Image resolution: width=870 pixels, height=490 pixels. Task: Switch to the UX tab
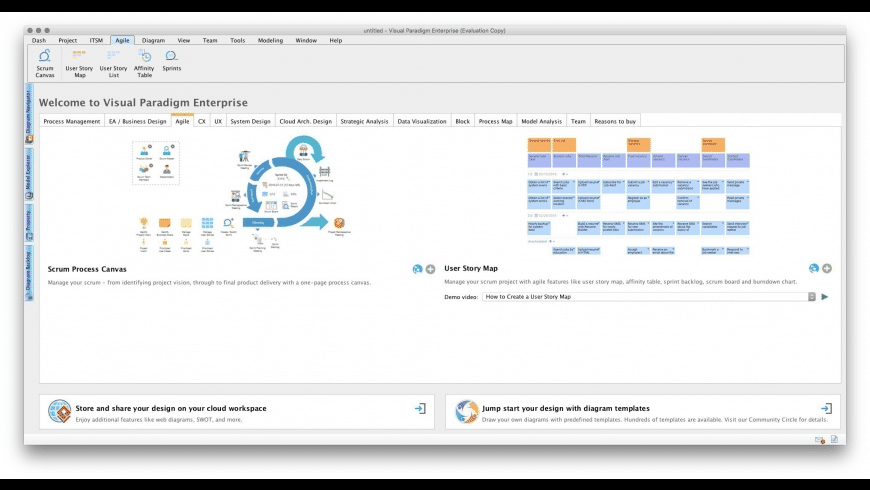tap(218, 121)
